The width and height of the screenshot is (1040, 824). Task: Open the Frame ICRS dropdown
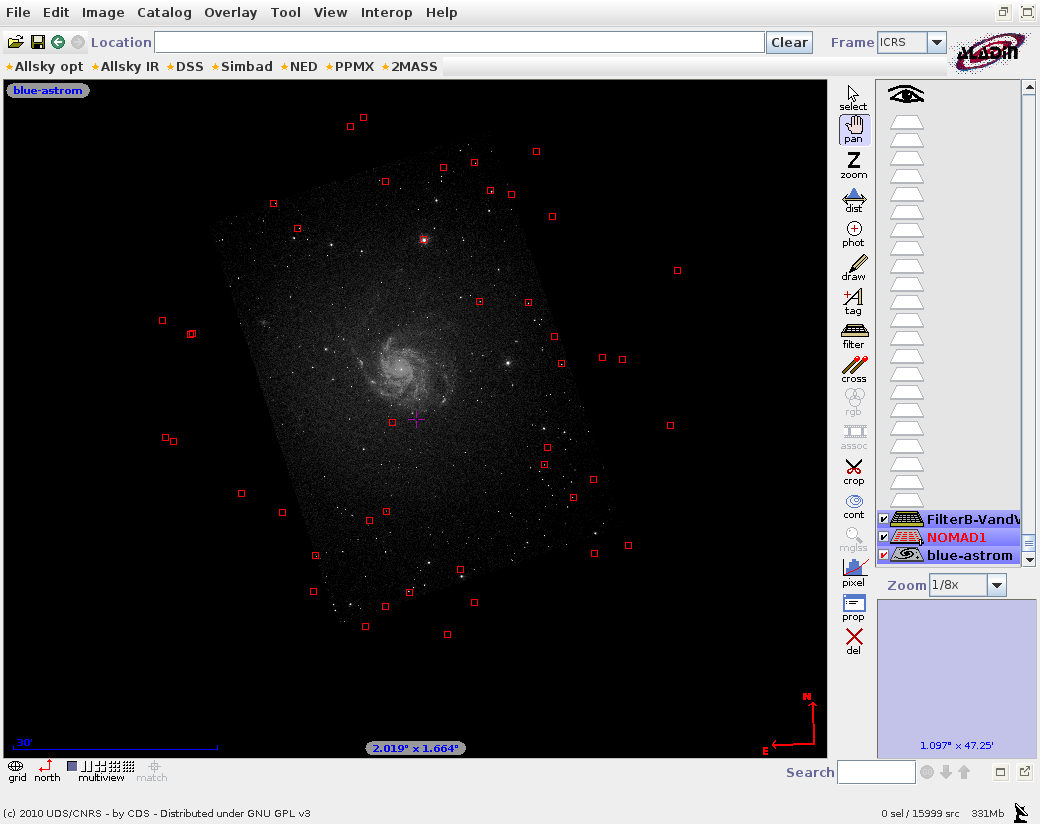pyautogui.click(x=936, y=42)
